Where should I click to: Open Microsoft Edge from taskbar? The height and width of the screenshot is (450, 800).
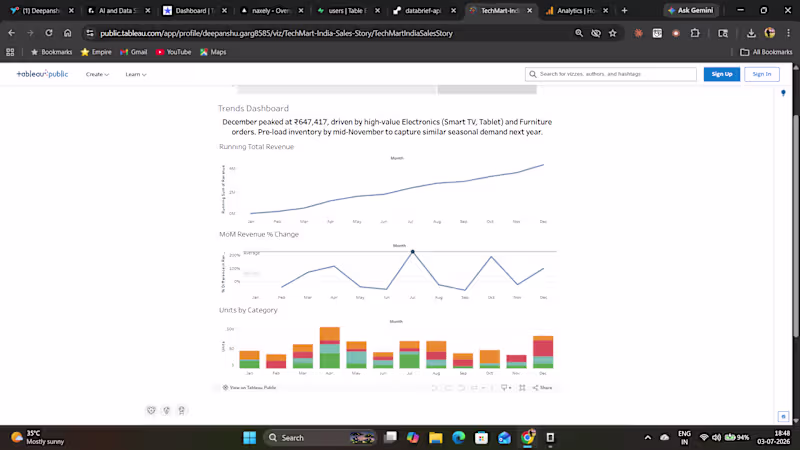point(458,437)
